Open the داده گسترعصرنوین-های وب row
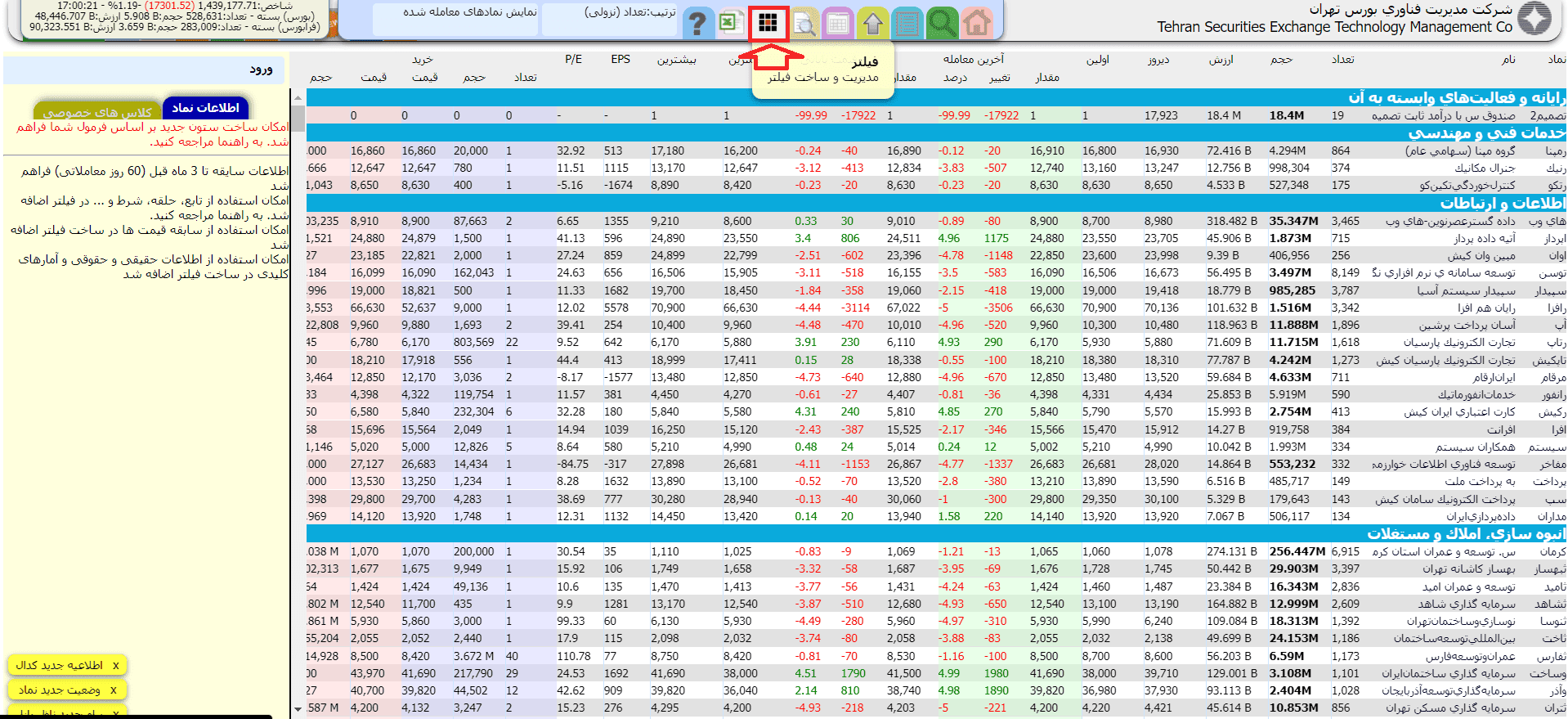 coord(936,221)
